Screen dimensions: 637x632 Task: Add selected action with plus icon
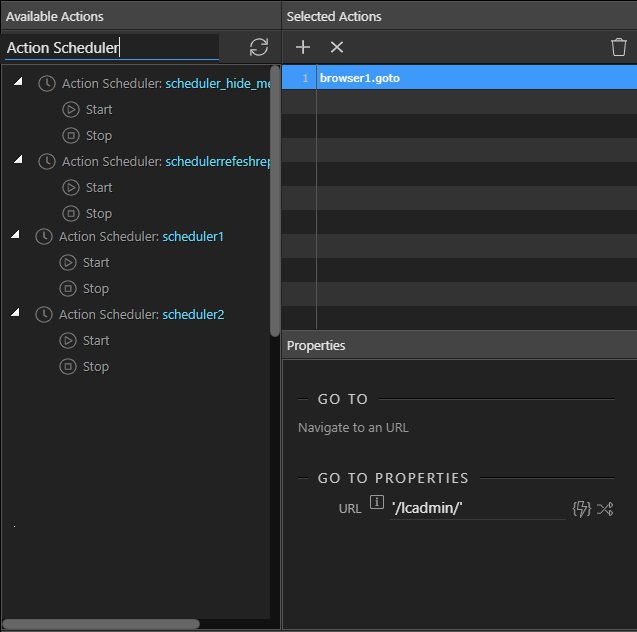[x=303, y=47]
